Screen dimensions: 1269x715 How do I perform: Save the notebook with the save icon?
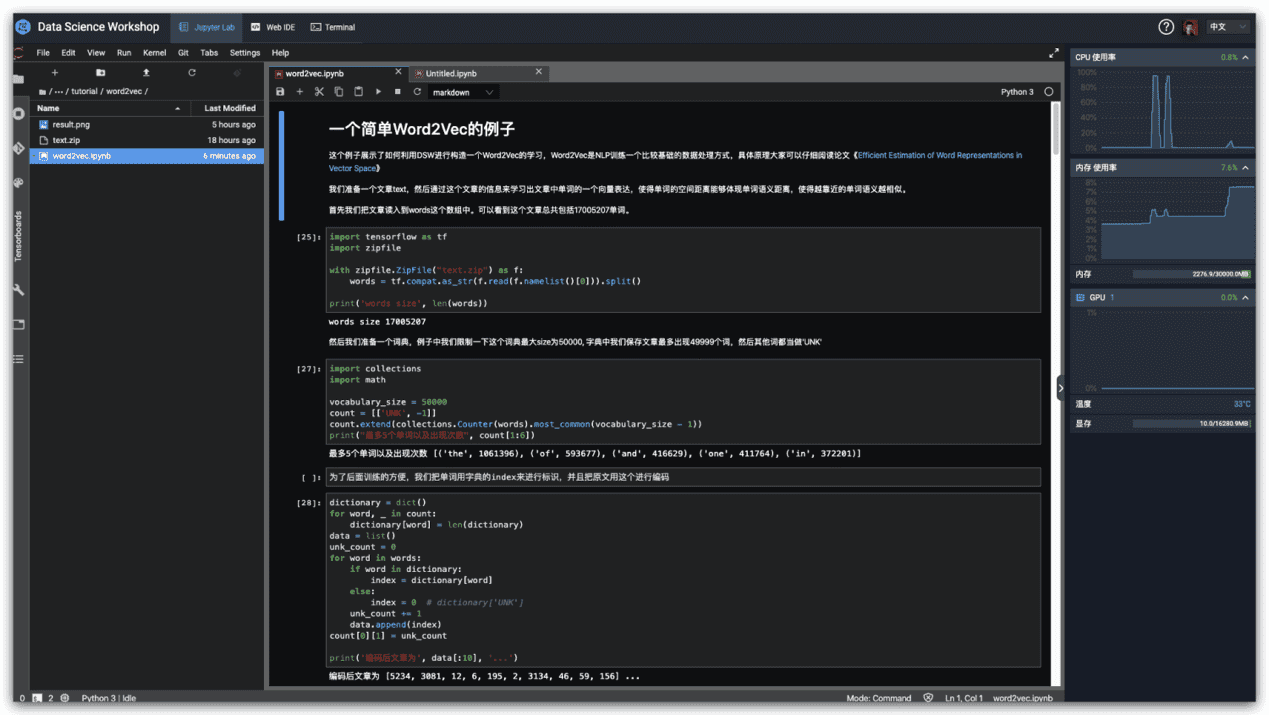click(280, 92)
